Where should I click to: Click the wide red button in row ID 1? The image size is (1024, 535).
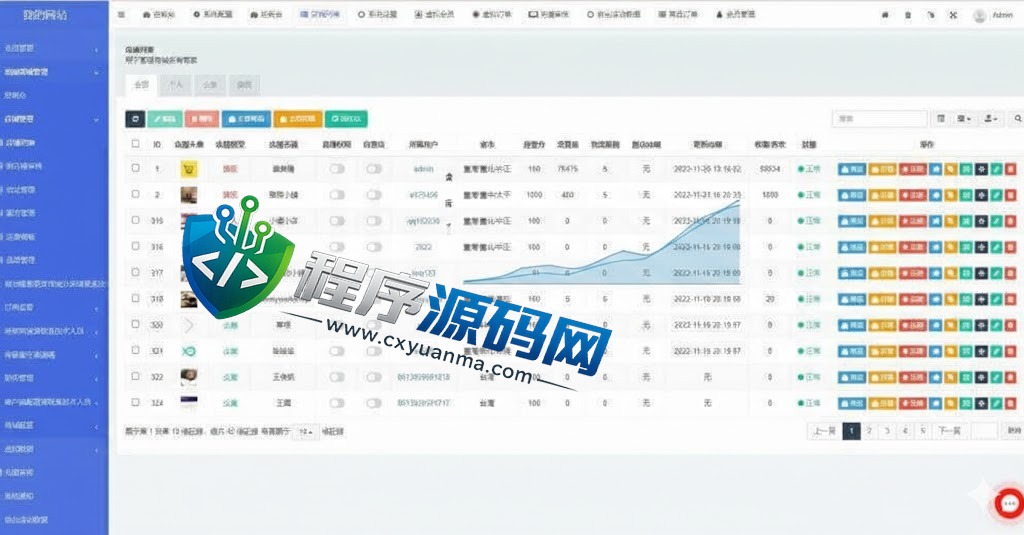[x=913, y=169]
